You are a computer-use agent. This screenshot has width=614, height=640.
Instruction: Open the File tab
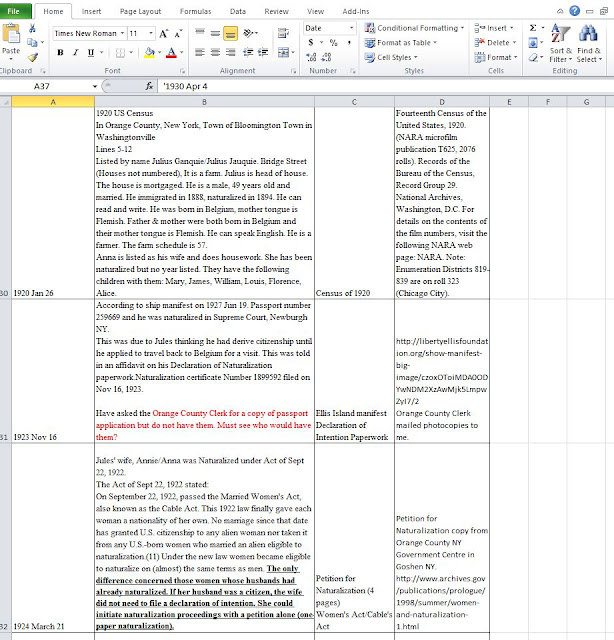click(14, 11)
